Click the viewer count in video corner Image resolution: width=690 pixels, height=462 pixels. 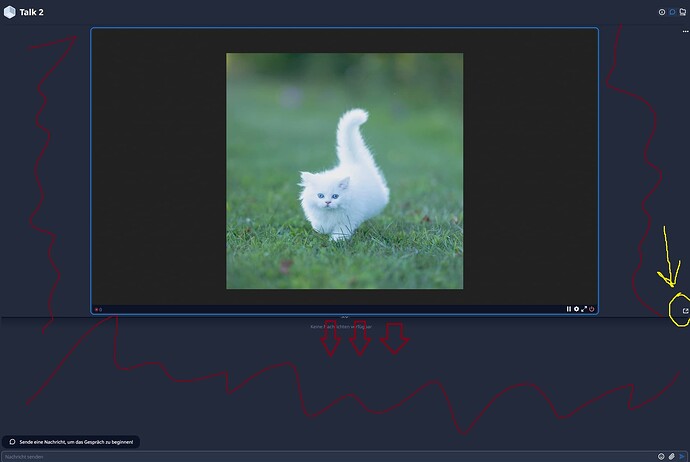click(98, 309)
